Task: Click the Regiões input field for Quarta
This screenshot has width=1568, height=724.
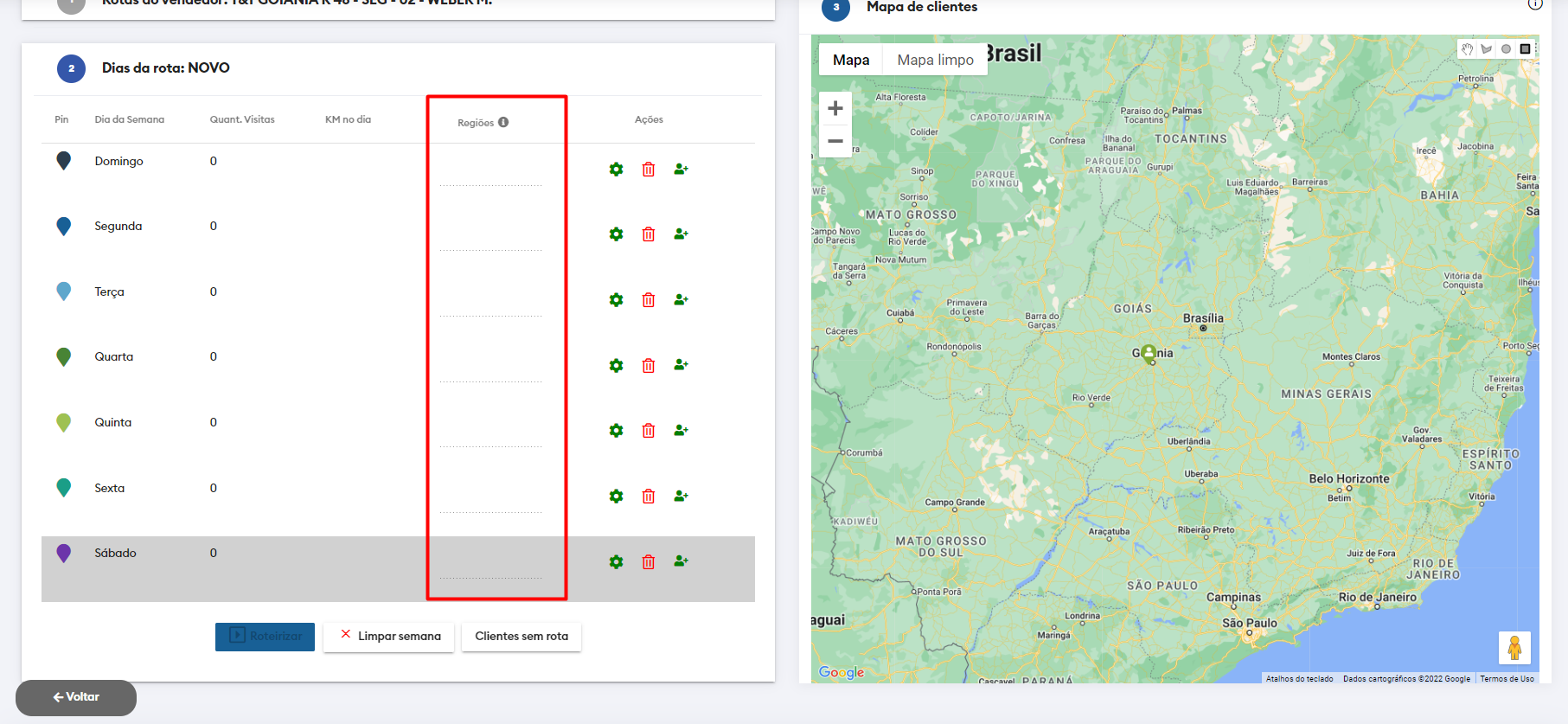Action: click(490, 372)
